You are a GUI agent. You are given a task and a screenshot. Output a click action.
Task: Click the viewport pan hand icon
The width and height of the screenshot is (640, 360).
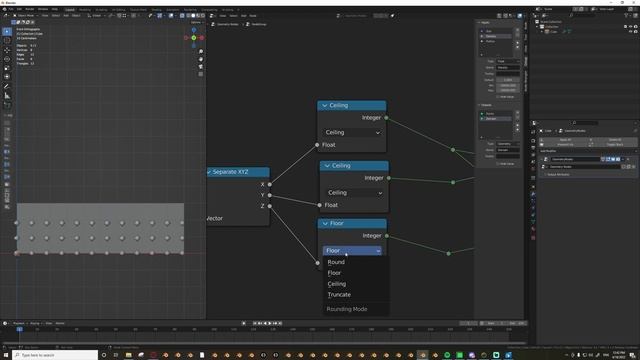pyautogui.click(x=201, y=59)
